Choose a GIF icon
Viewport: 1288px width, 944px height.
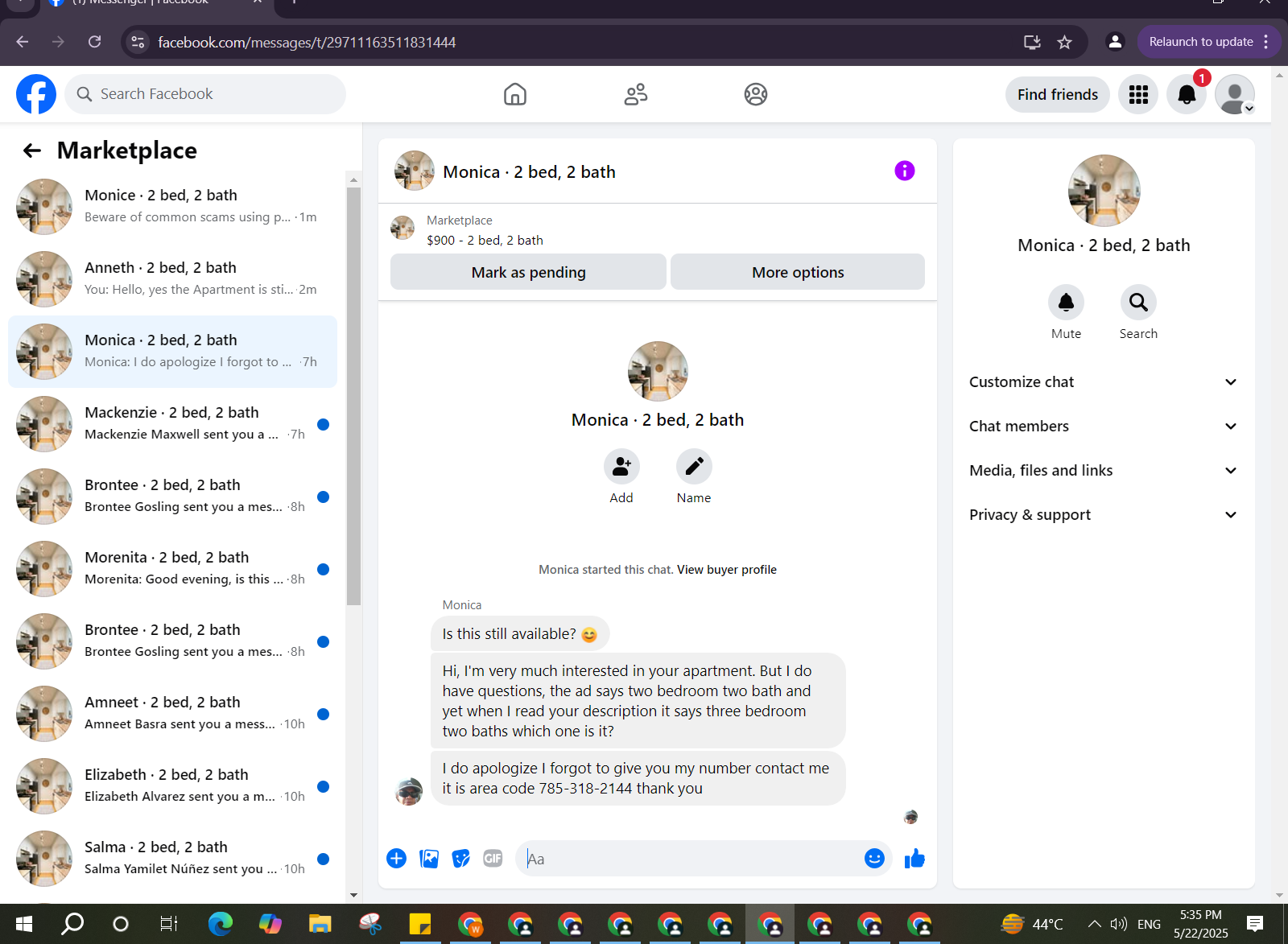(493, 859)
